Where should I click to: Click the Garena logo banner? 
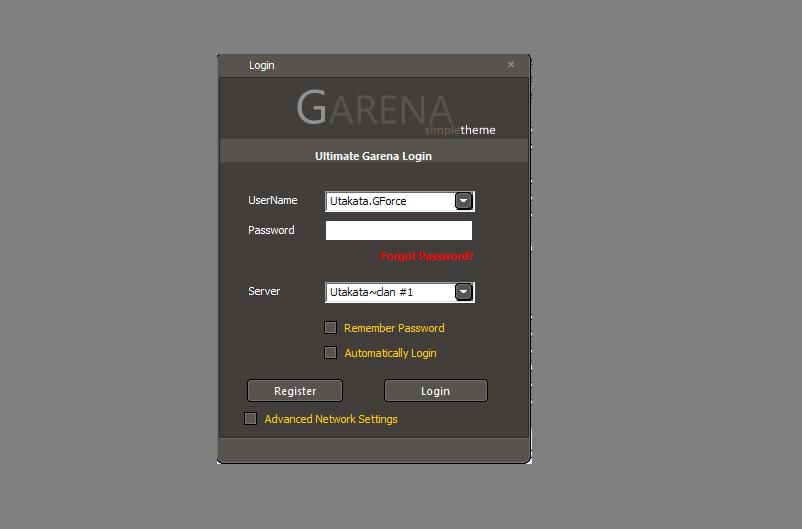click(x=374, y=108)
